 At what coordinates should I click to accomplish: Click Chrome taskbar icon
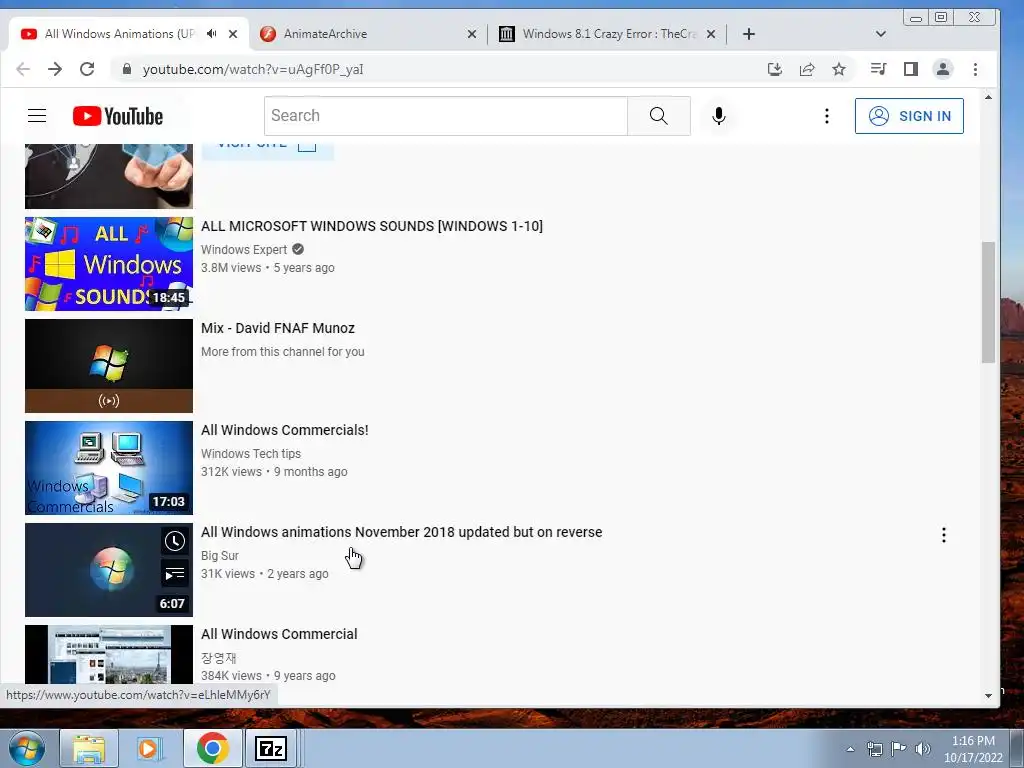pos(212,748)
